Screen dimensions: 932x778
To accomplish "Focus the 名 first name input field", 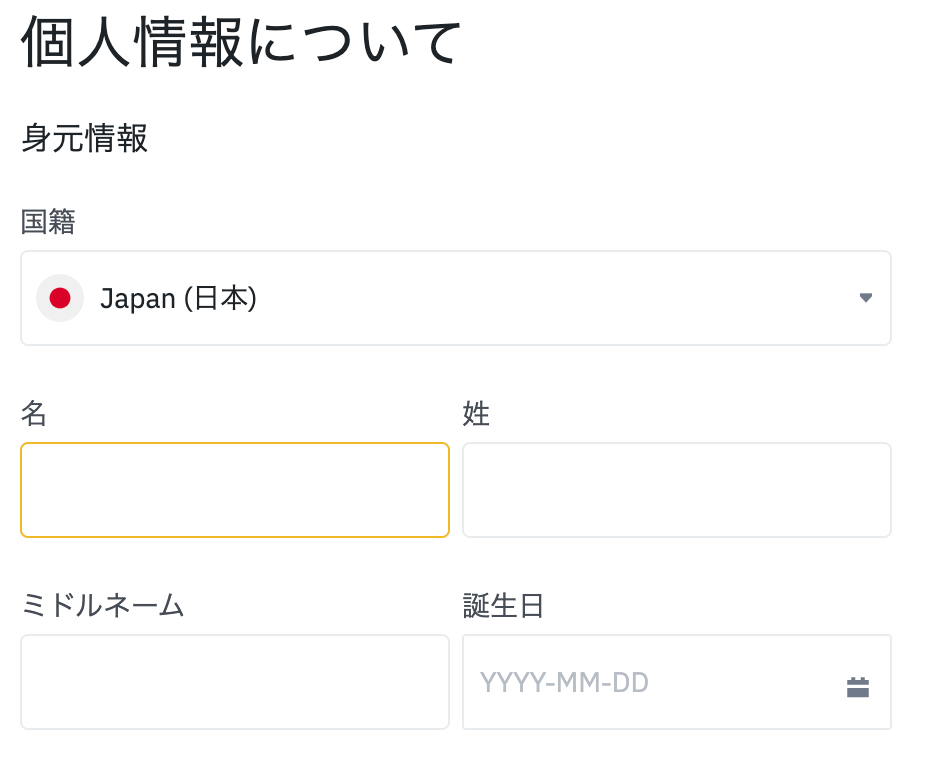I will pyautogui.click(x=235, y=490).
